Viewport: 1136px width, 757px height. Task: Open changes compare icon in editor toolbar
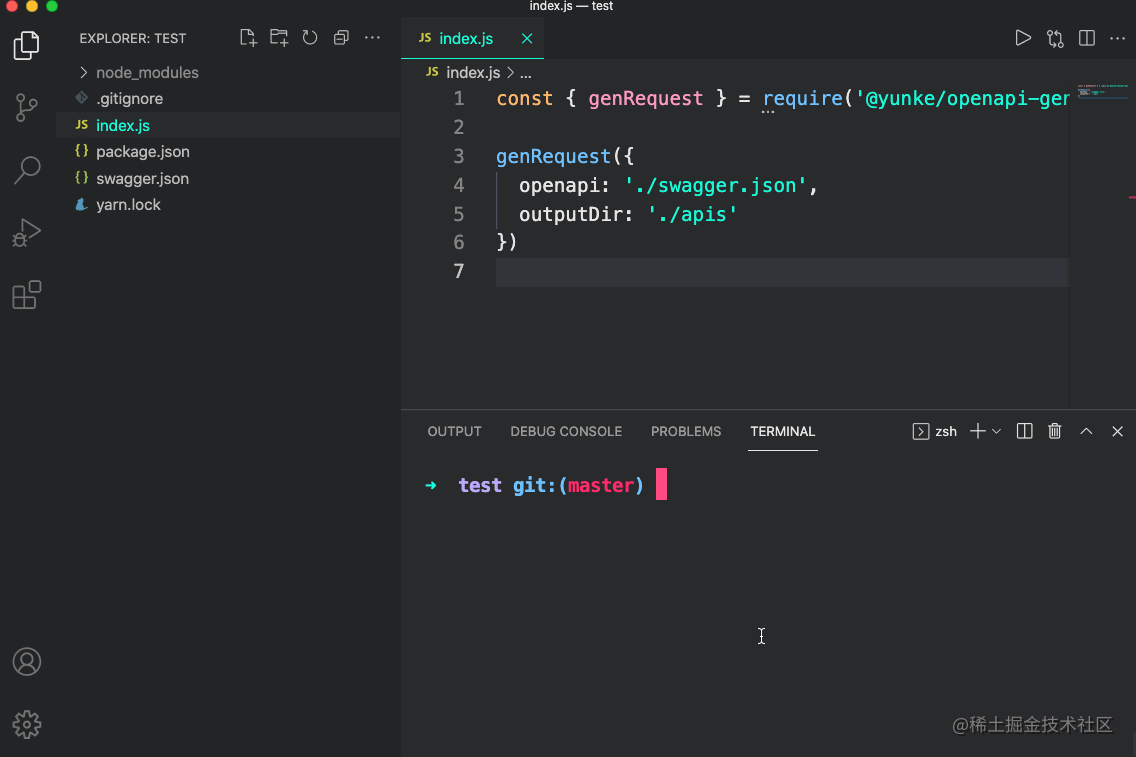point(1056,38)
